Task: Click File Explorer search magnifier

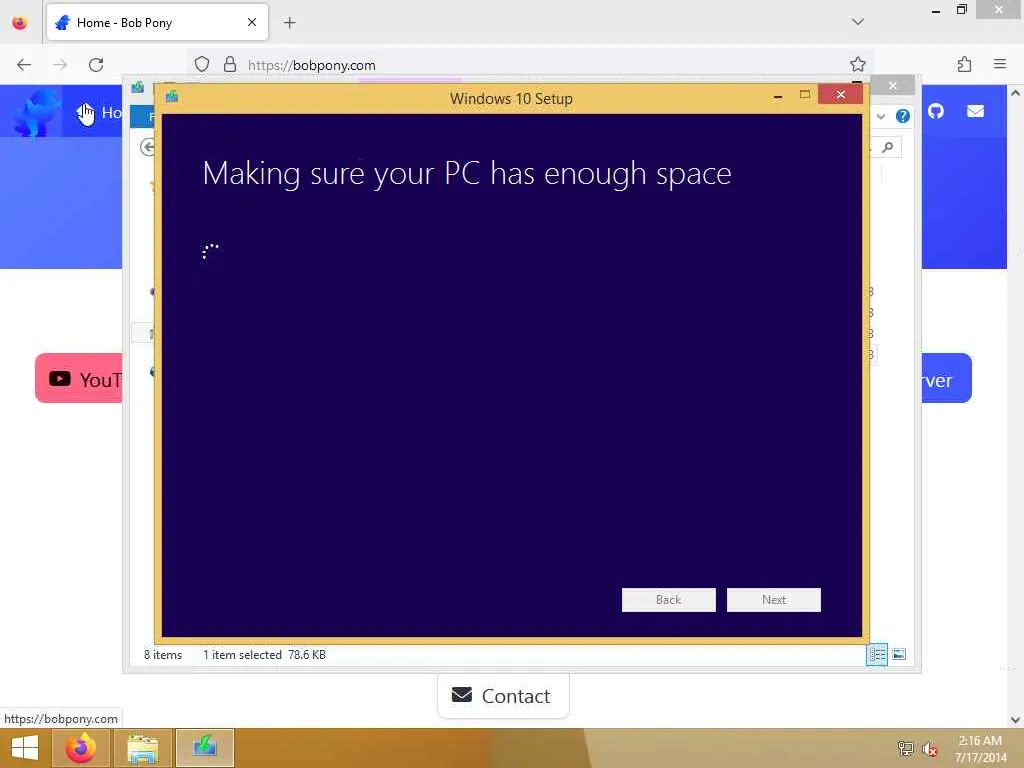Action: coord(887,148)
